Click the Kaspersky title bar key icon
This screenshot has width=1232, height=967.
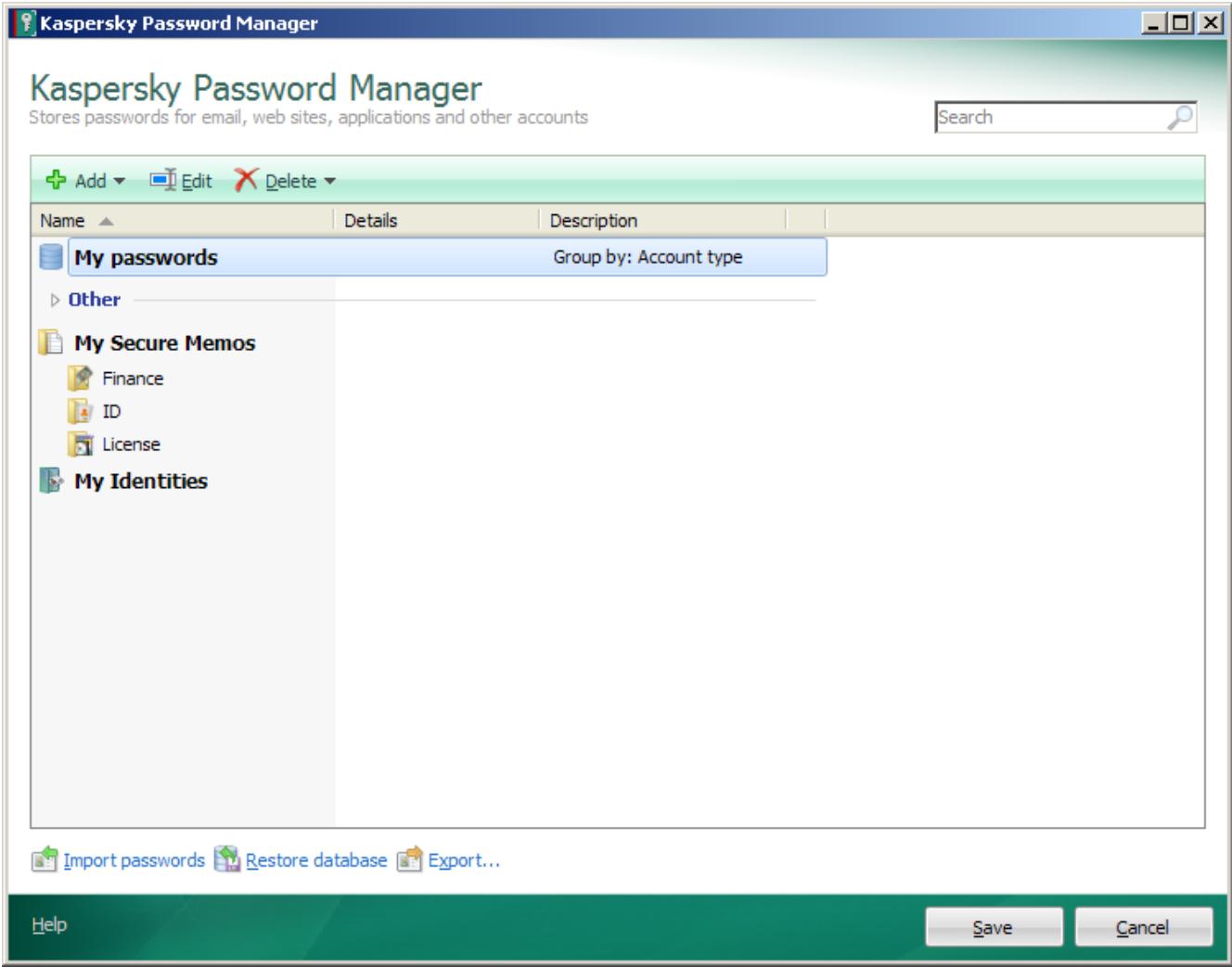tap(26, 22)
